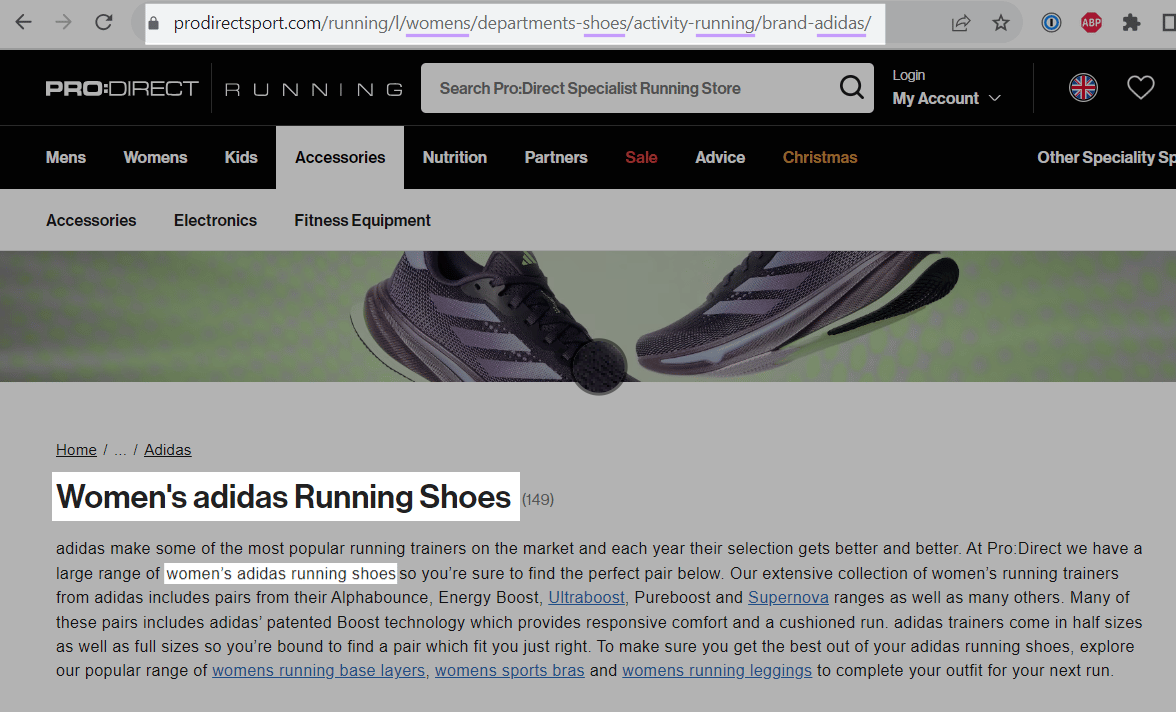Open the Womens menu

point(155,158)
